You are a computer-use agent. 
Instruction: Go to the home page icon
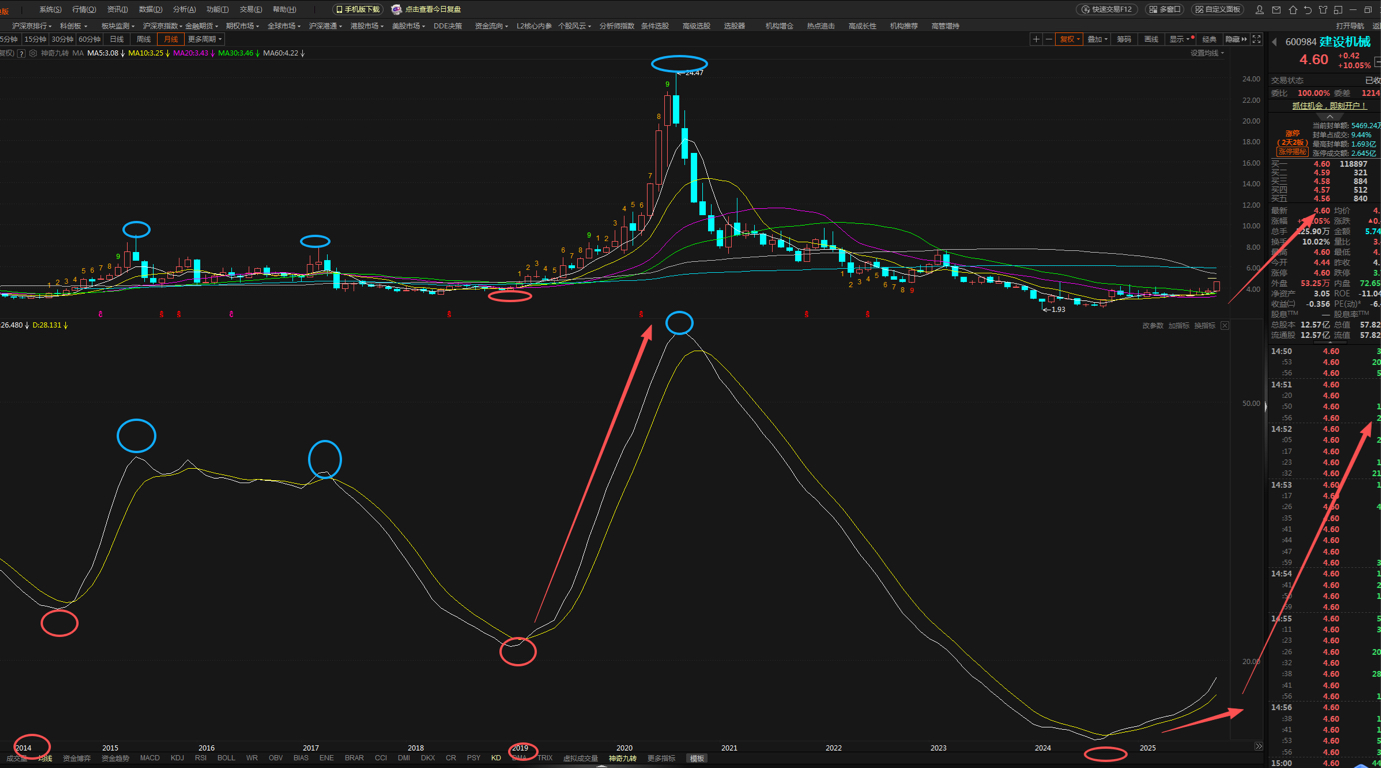1293,10
